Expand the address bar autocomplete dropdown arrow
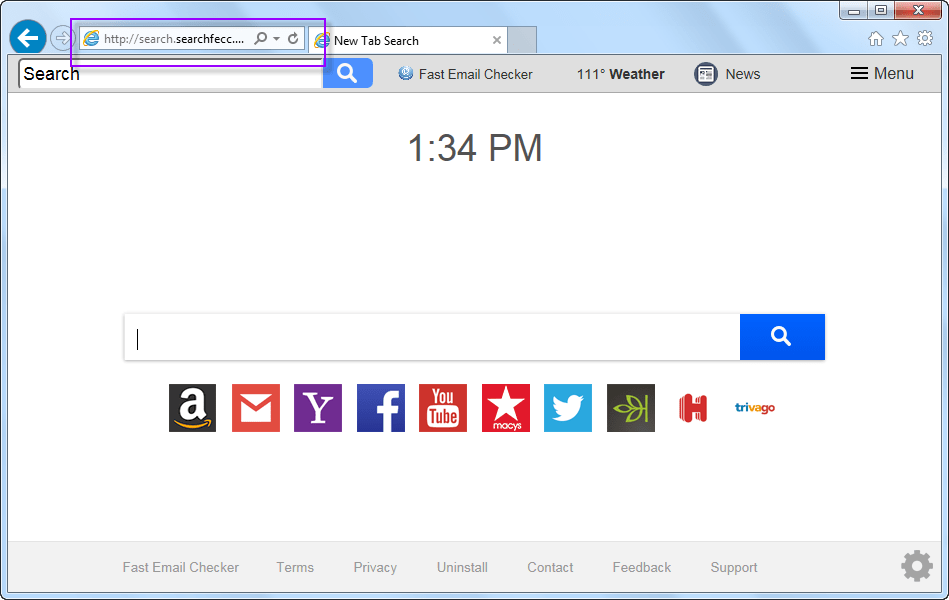 [277, 39]
